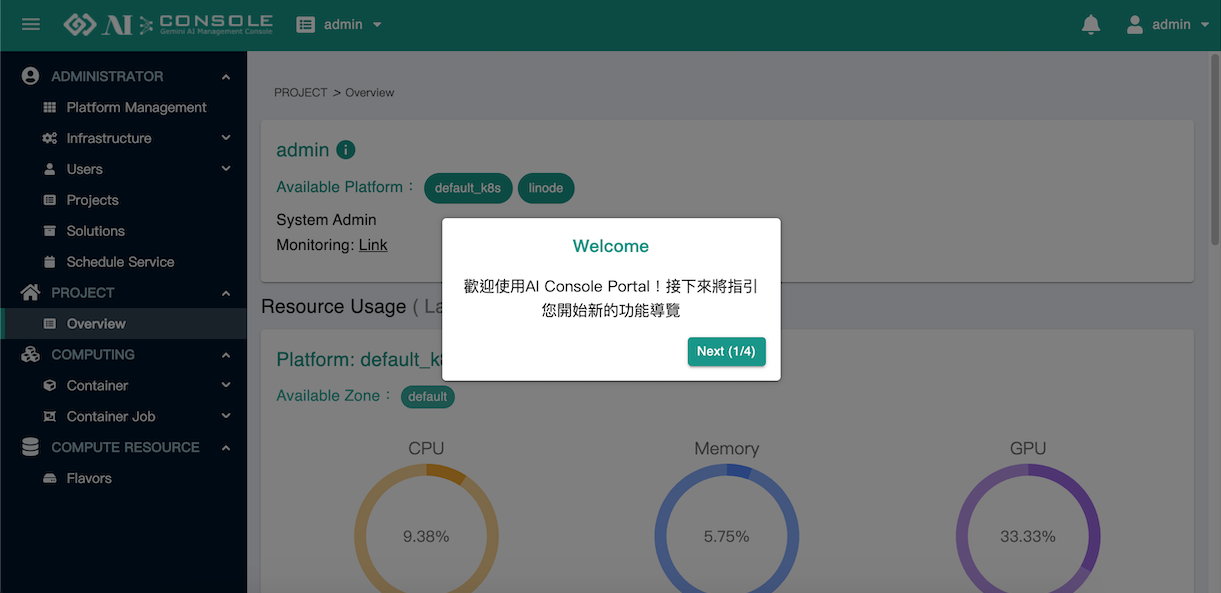Viewport: 1221px width, 593px height.
Task: Click the Schedule Service calendar icon
Action: click(50, 262)
